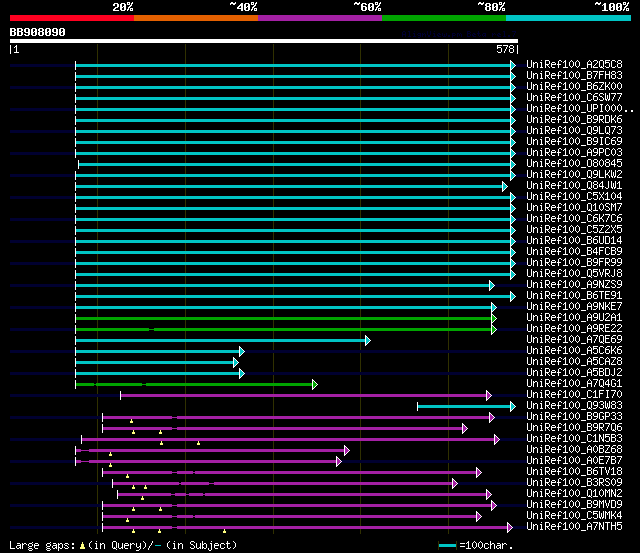Click the red 20% identity legend segment
The image size is (640, 553).
pyautogui.click(x=72, y=18)
